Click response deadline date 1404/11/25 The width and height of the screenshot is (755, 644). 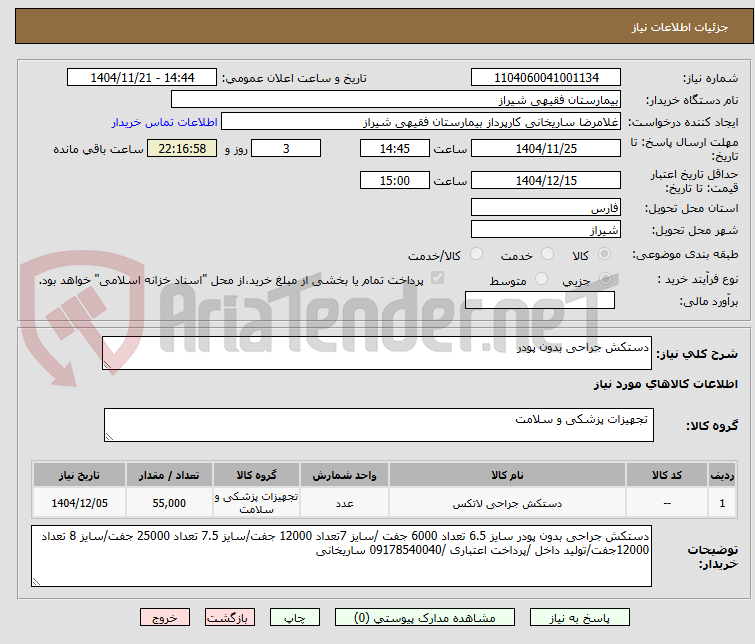[546, 148]
